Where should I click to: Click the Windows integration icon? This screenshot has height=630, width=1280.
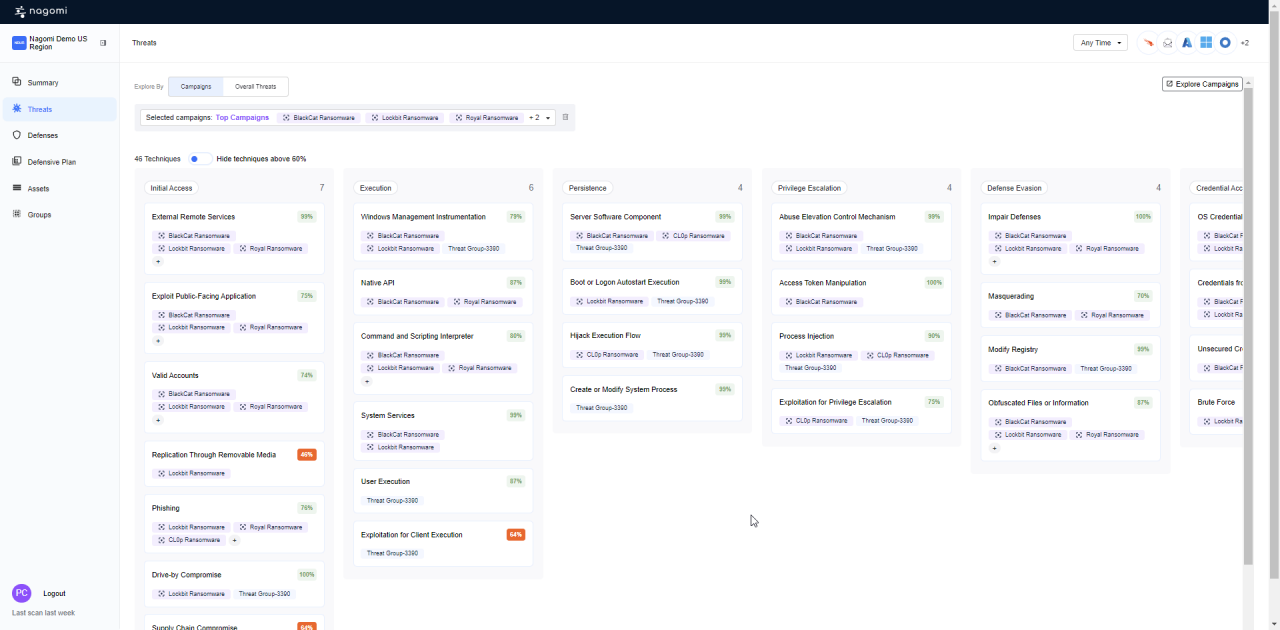[1206, 43]
